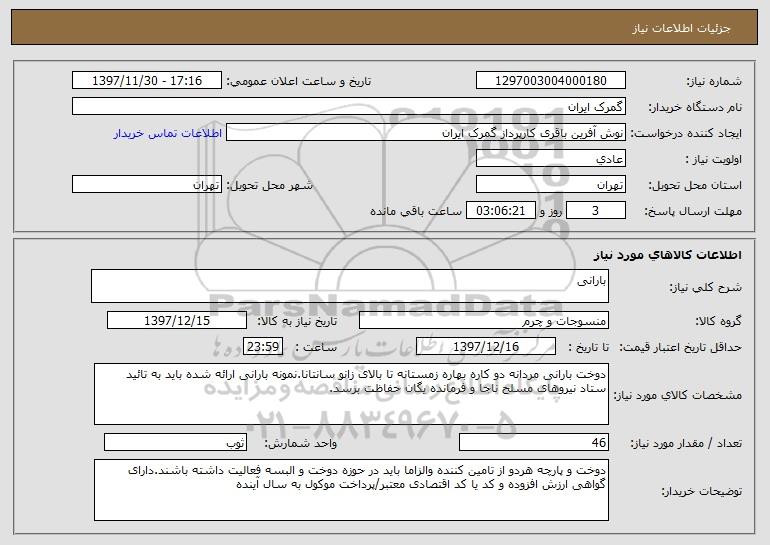Click the delivery city field تهران
770x545 pixels.
point(147,184)
